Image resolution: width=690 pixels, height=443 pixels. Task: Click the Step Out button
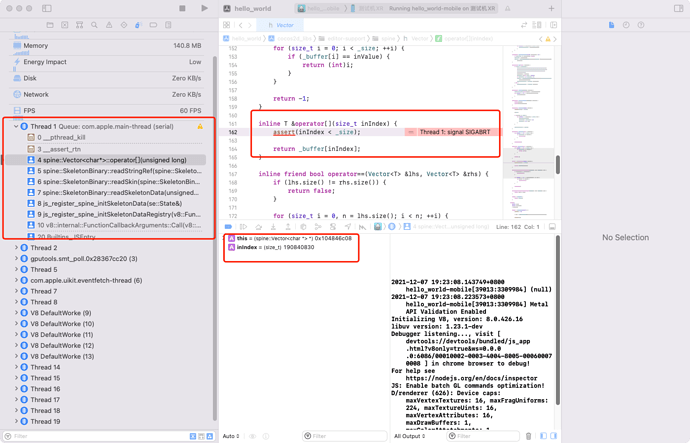pos(288,227)
